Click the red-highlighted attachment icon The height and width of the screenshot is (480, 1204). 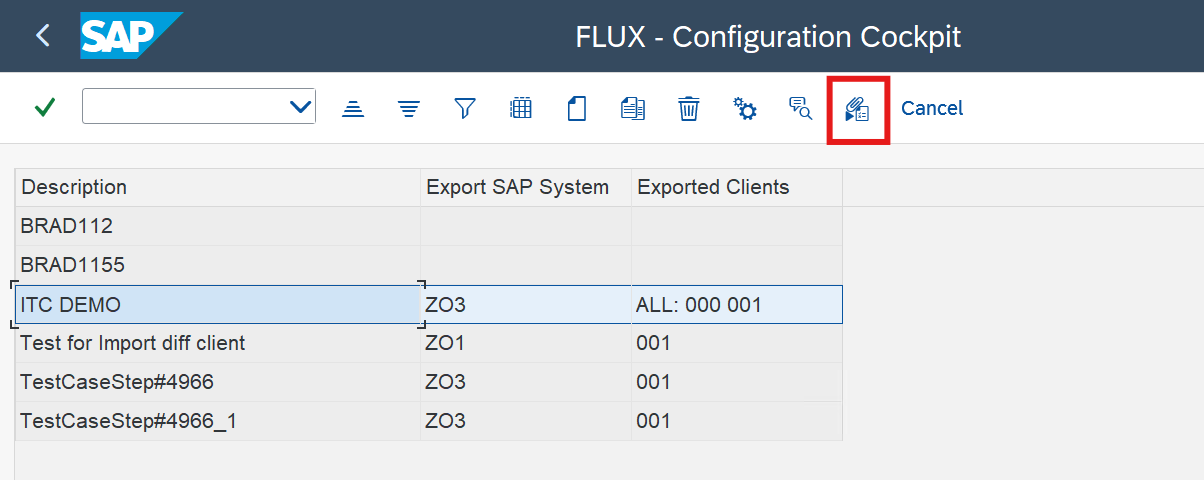click(x=858, y=109)
